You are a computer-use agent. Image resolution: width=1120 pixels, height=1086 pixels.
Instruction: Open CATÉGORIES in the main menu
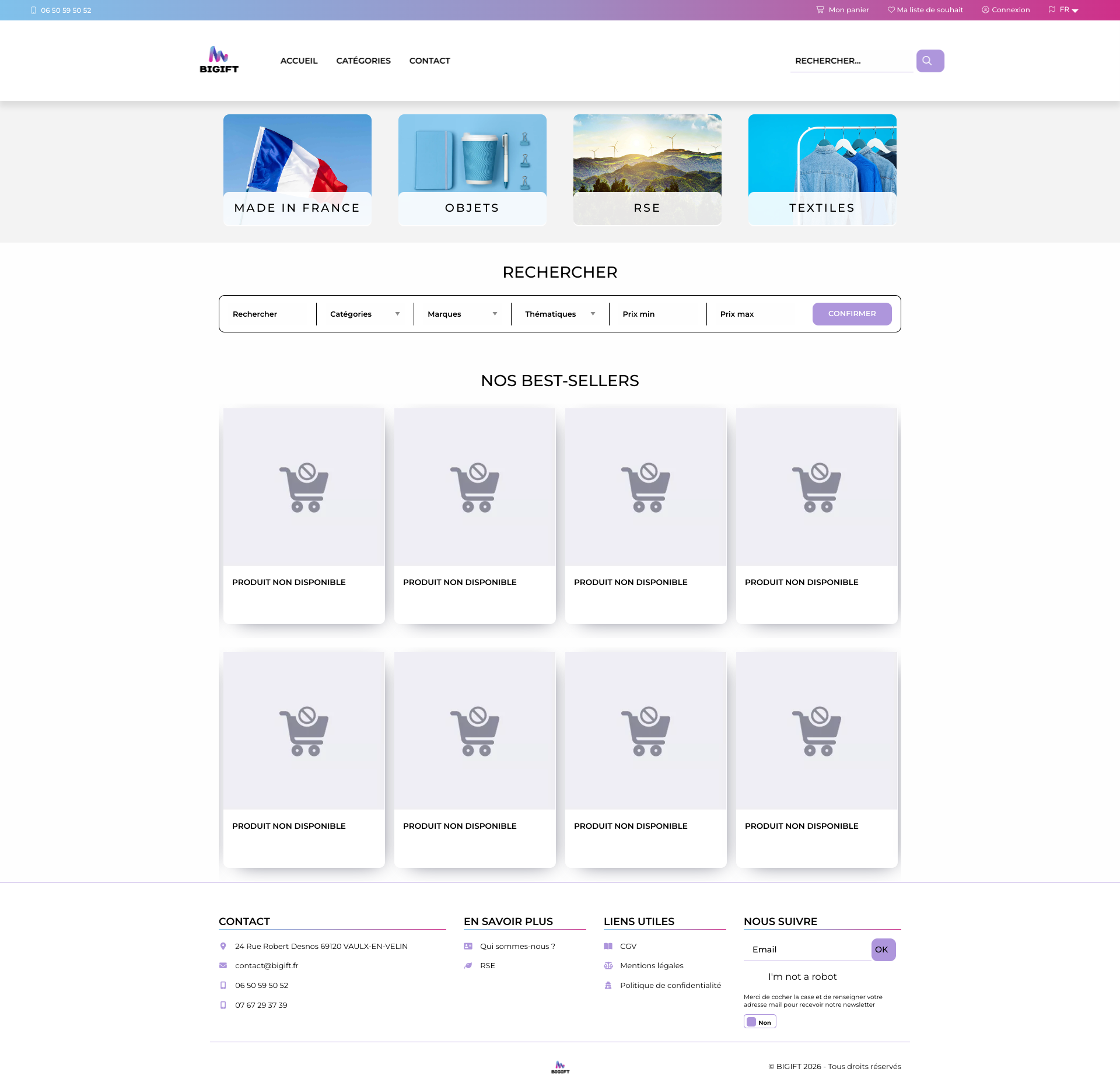click(x=363, y=61)
